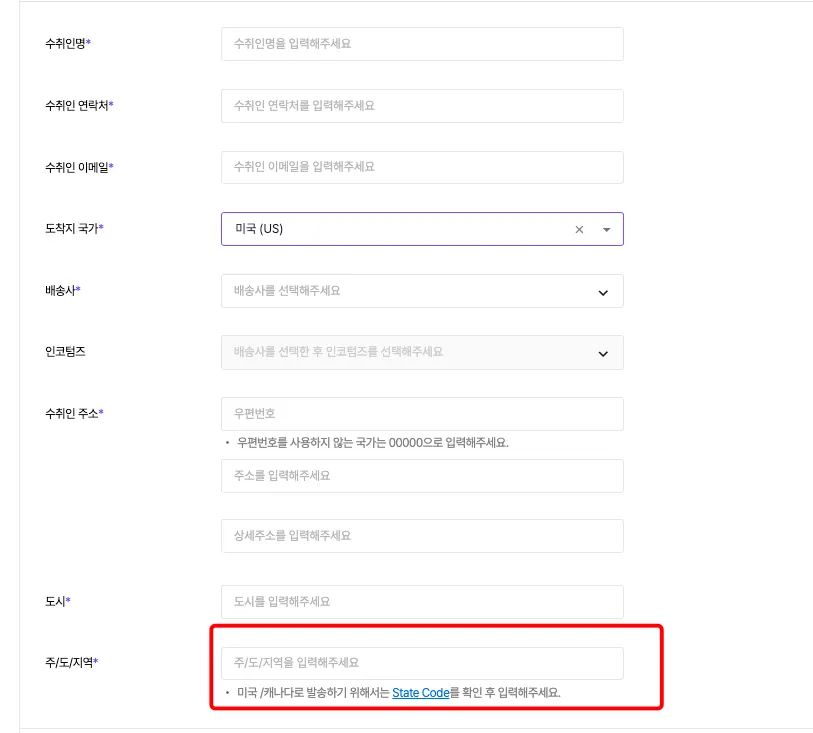Click the chevron icon on 인코텀즈 dropdown
The width and height of the screenshot is (813, 733).
point(603,353)
